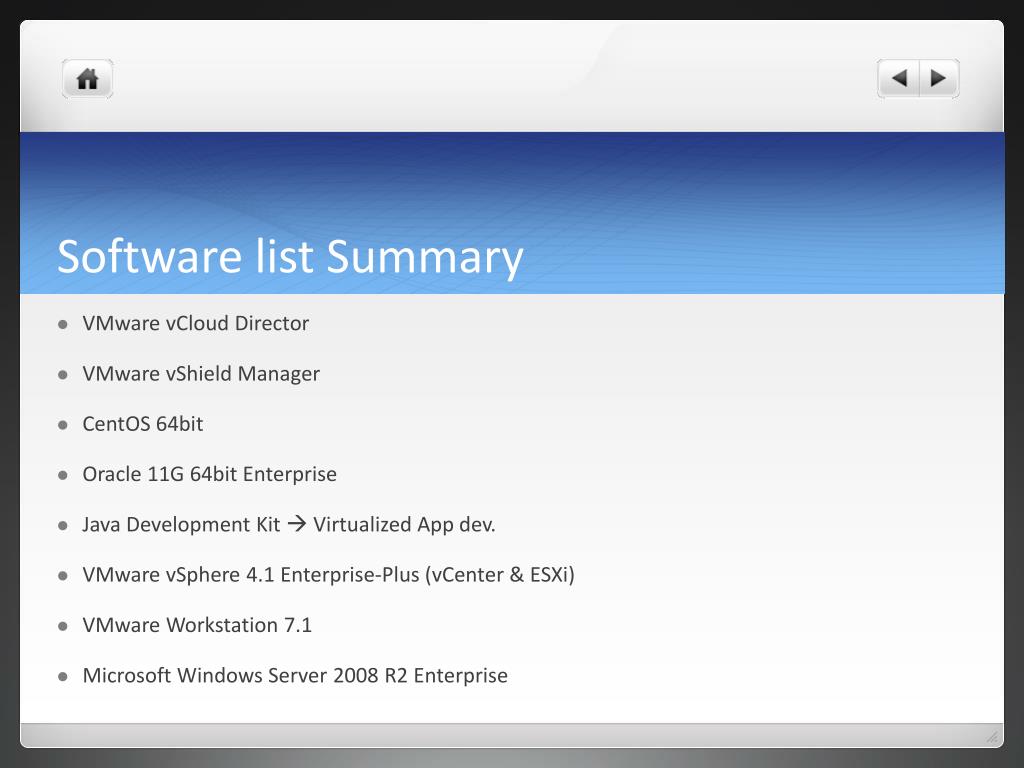Click bullet dot beside Microsoft Windows Server
This screenshot has width=1024, height=768.
(x=63, y=676)
